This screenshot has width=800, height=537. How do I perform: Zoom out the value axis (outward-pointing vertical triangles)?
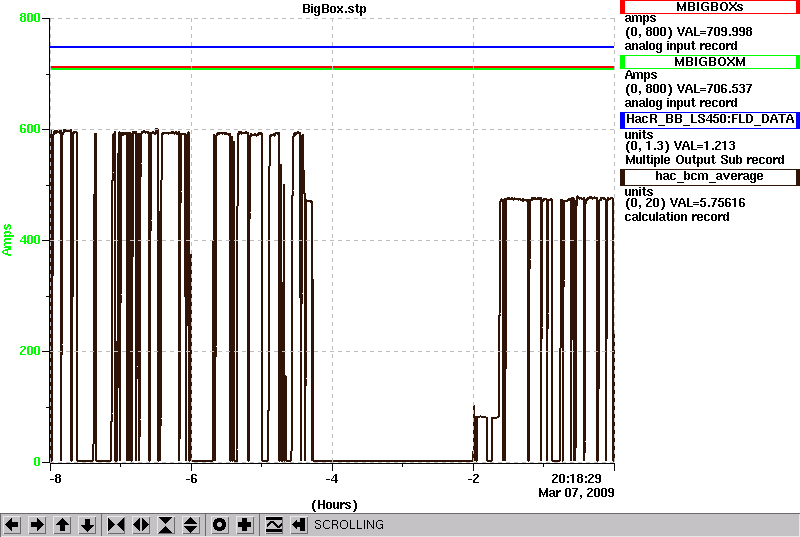pos(191,525)
